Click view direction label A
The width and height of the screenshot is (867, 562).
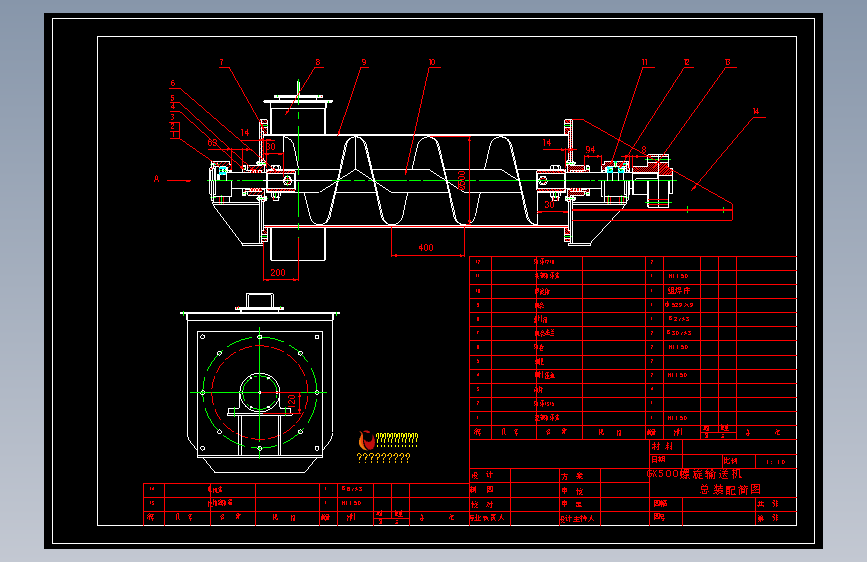[x=156, y=179]
